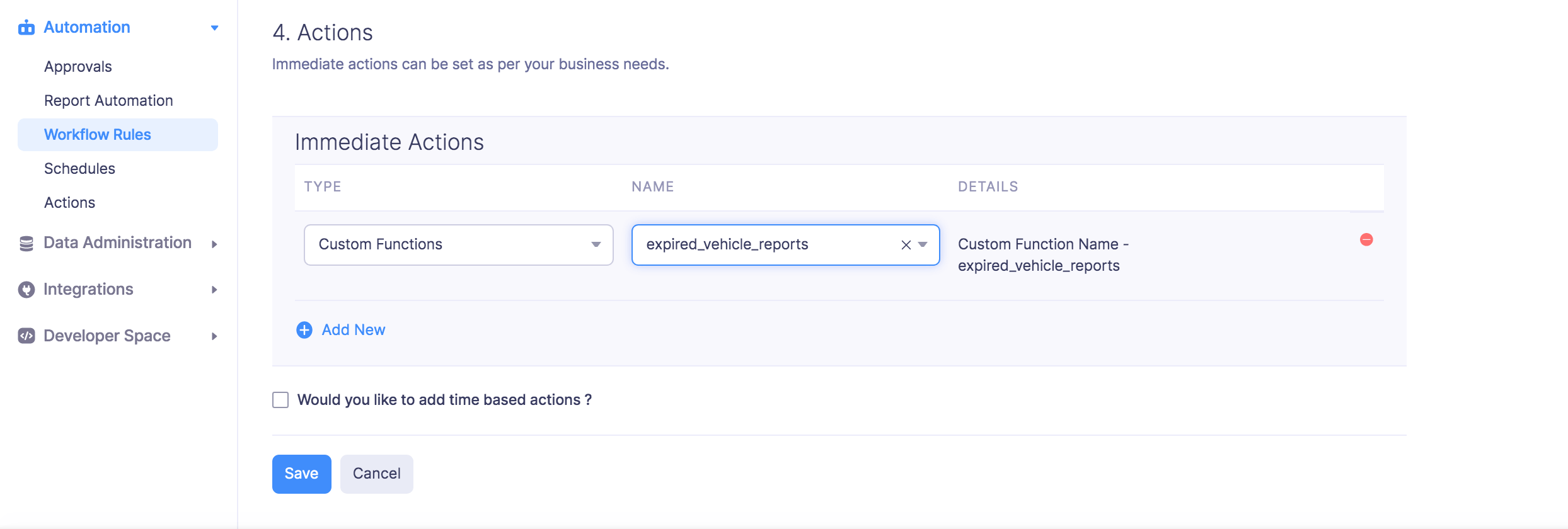The width and height of the screenshot is (1568, 529).
Task: Cancel the workflow rule changes
Action: click(x=376, y=474)
